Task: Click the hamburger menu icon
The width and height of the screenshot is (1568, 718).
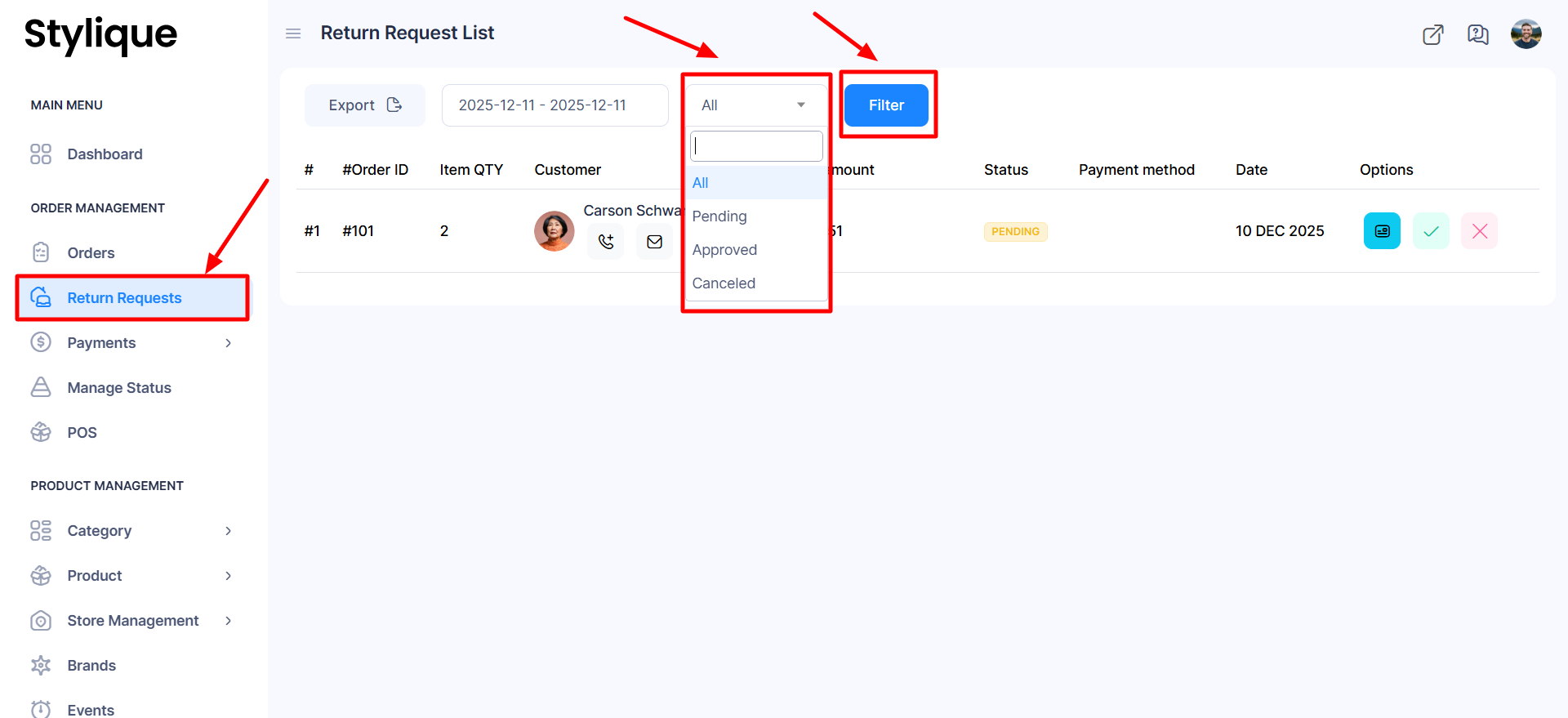Action: click(x=293, y=33)
